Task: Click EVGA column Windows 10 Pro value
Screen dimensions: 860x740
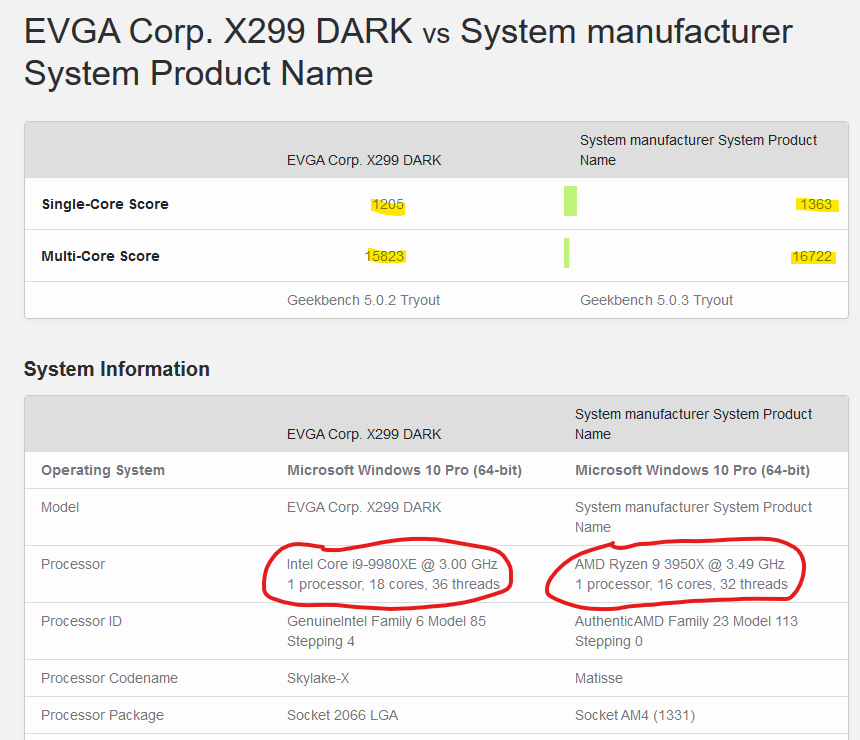Action: pyautogui.click(x=404, y=471)
